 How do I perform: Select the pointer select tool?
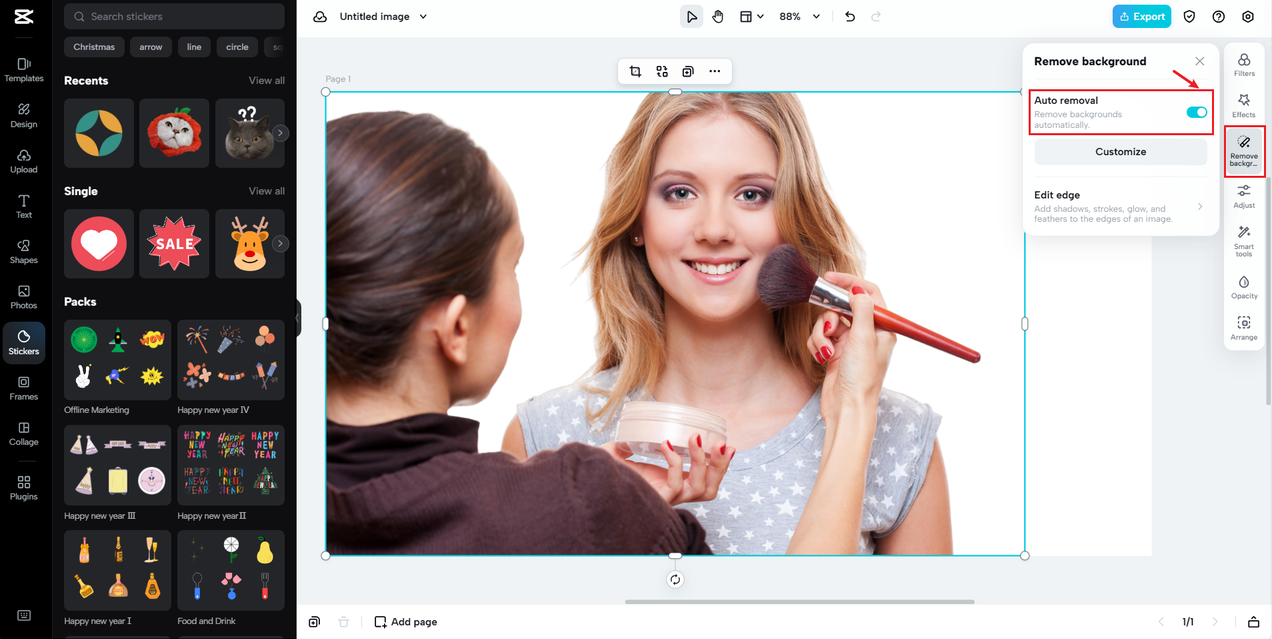tap(691, 17)
